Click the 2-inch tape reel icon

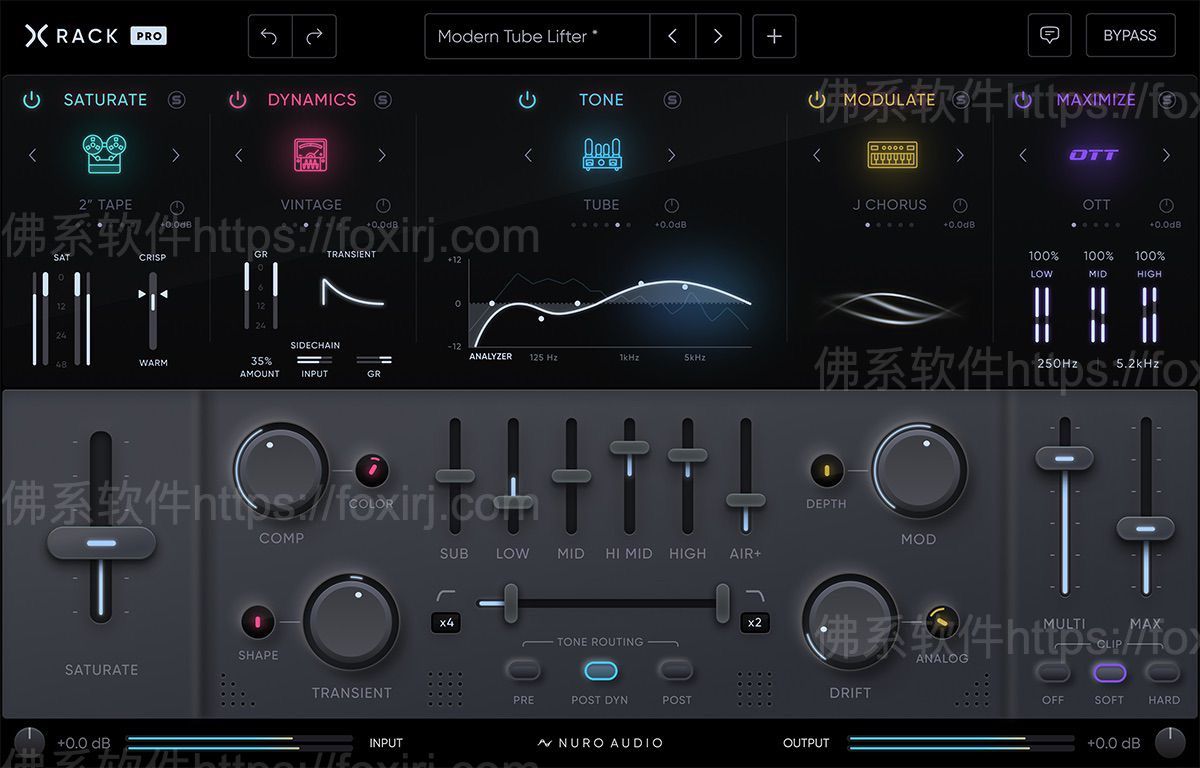(x=104, y=154)
